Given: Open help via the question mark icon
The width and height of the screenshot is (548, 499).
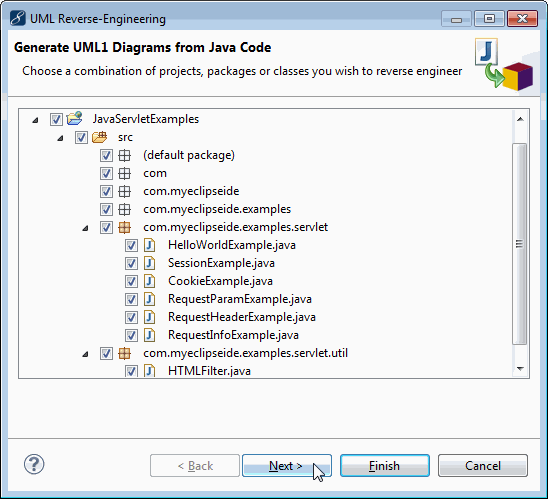Looking at the screenshot, I should click(x=34, y=464).
